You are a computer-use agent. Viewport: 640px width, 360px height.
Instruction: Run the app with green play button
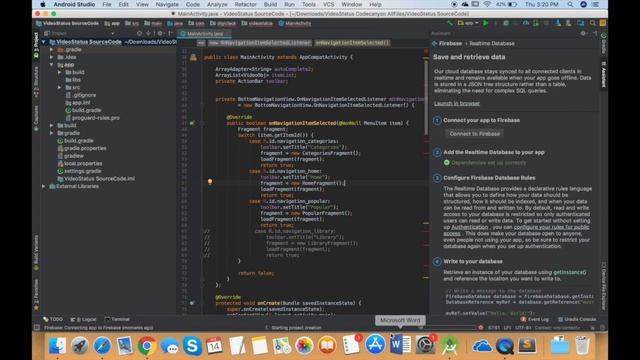point(485,23)
